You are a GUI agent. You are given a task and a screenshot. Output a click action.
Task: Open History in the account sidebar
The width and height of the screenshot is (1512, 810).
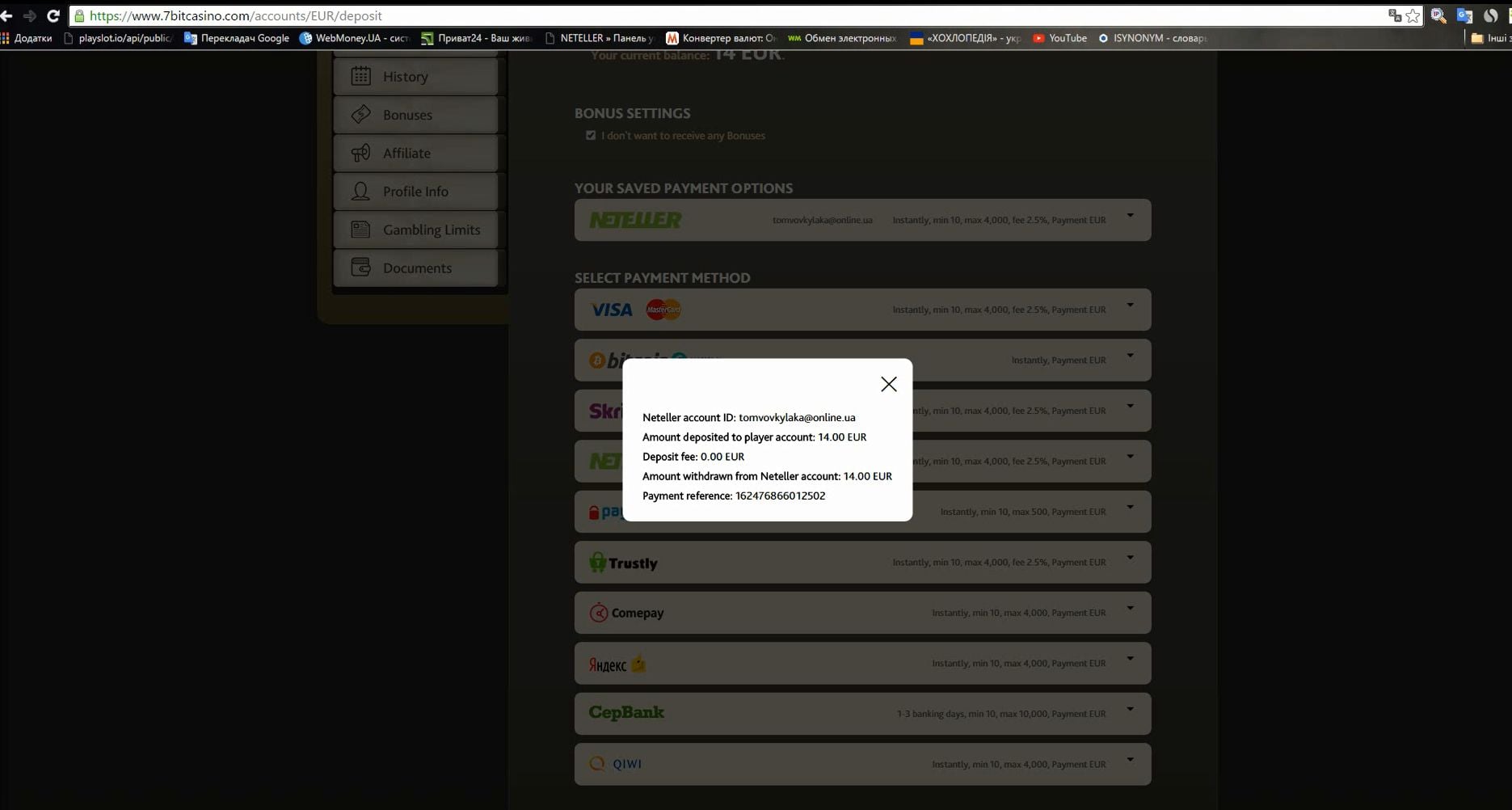pos(415,77)
